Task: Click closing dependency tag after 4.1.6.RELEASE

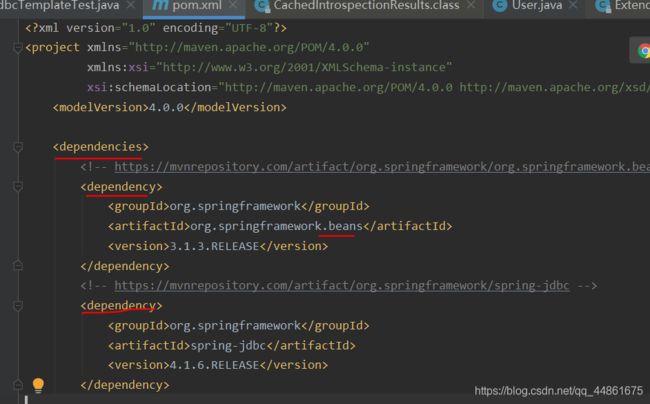Action: (125, 385)
